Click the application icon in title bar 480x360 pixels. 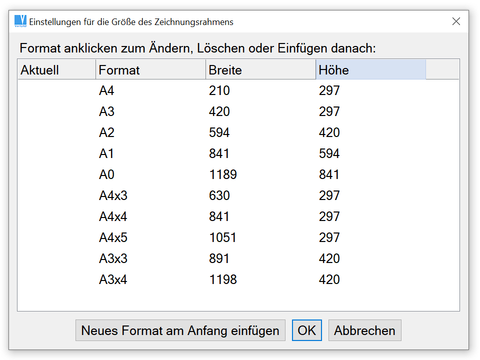[x=20, y=21]
